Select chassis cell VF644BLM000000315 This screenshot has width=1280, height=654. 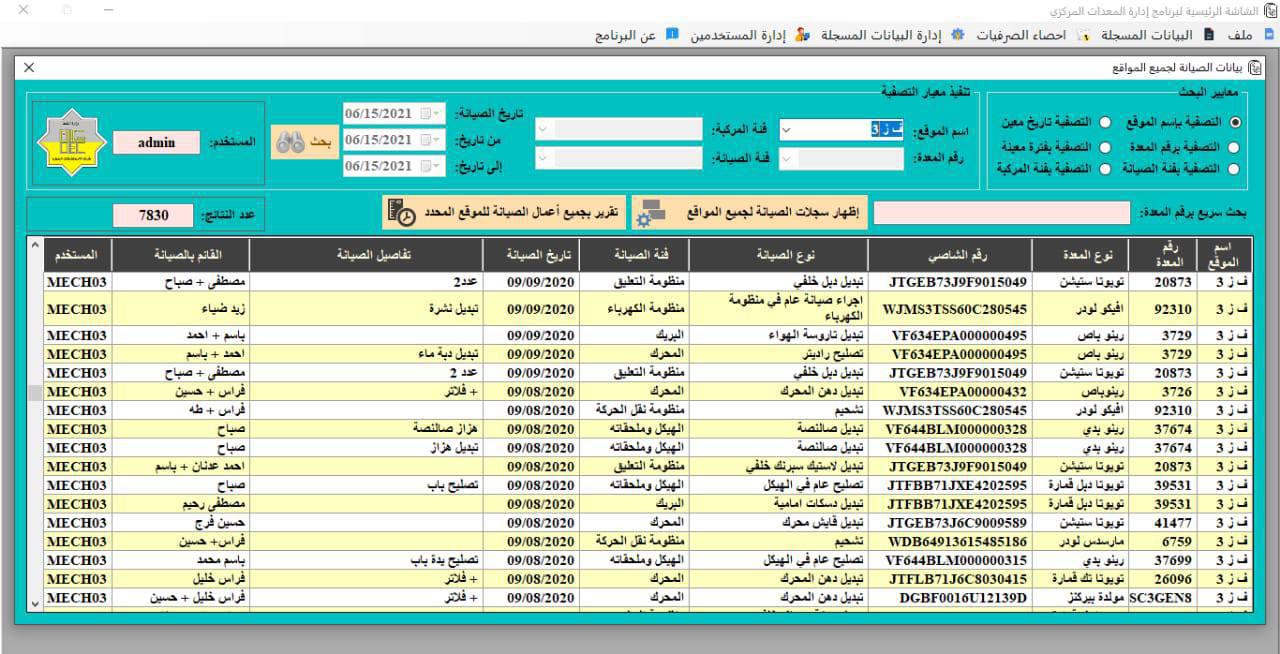pos(949,560)
